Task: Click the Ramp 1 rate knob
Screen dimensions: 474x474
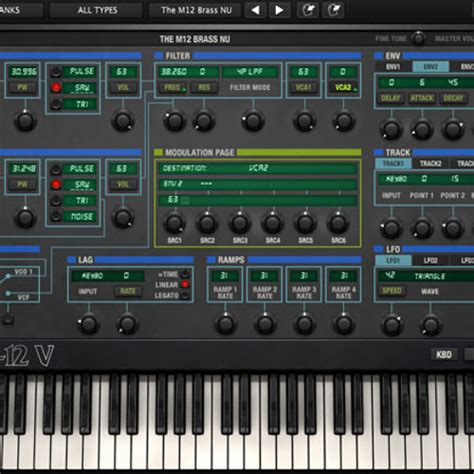Action: pos(225,324)
